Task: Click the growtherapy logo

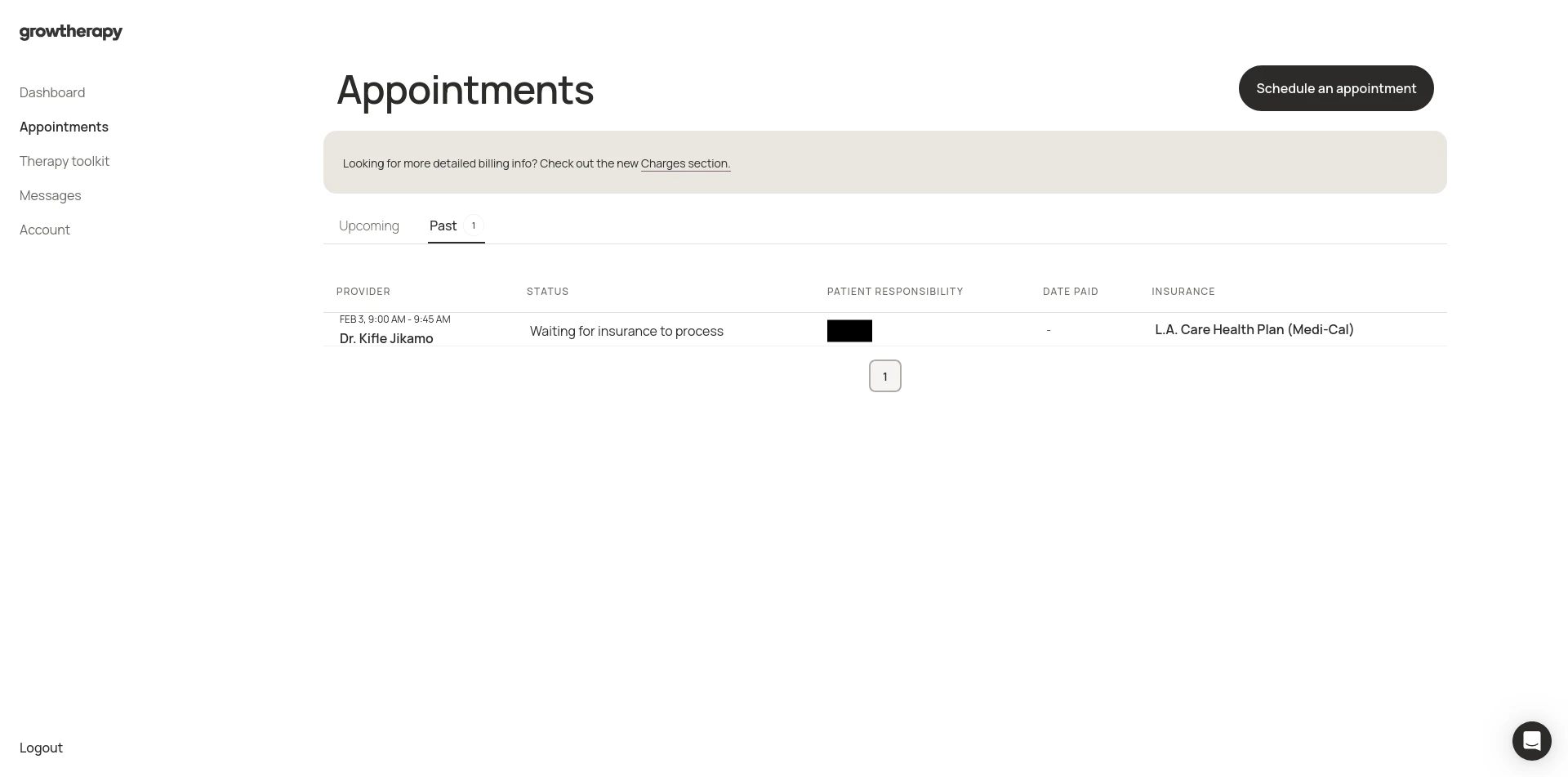Action: pos(71,32)
